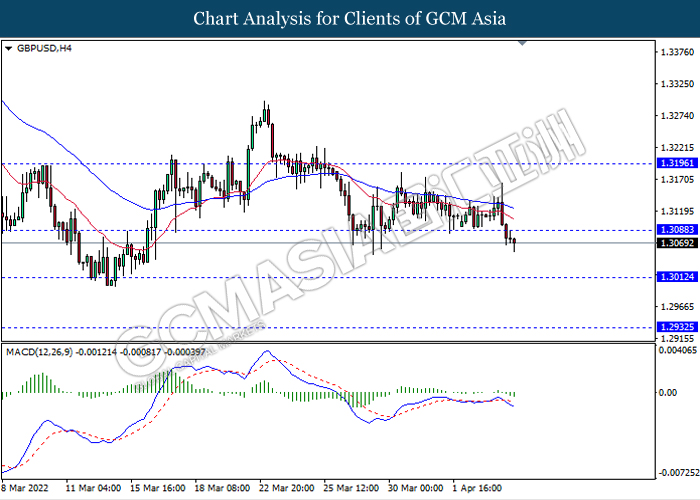Viewport: 700px width, 500px height.
Task: Click the 18 Mar 08:00 time label
Action: click(x=222, y=488)
